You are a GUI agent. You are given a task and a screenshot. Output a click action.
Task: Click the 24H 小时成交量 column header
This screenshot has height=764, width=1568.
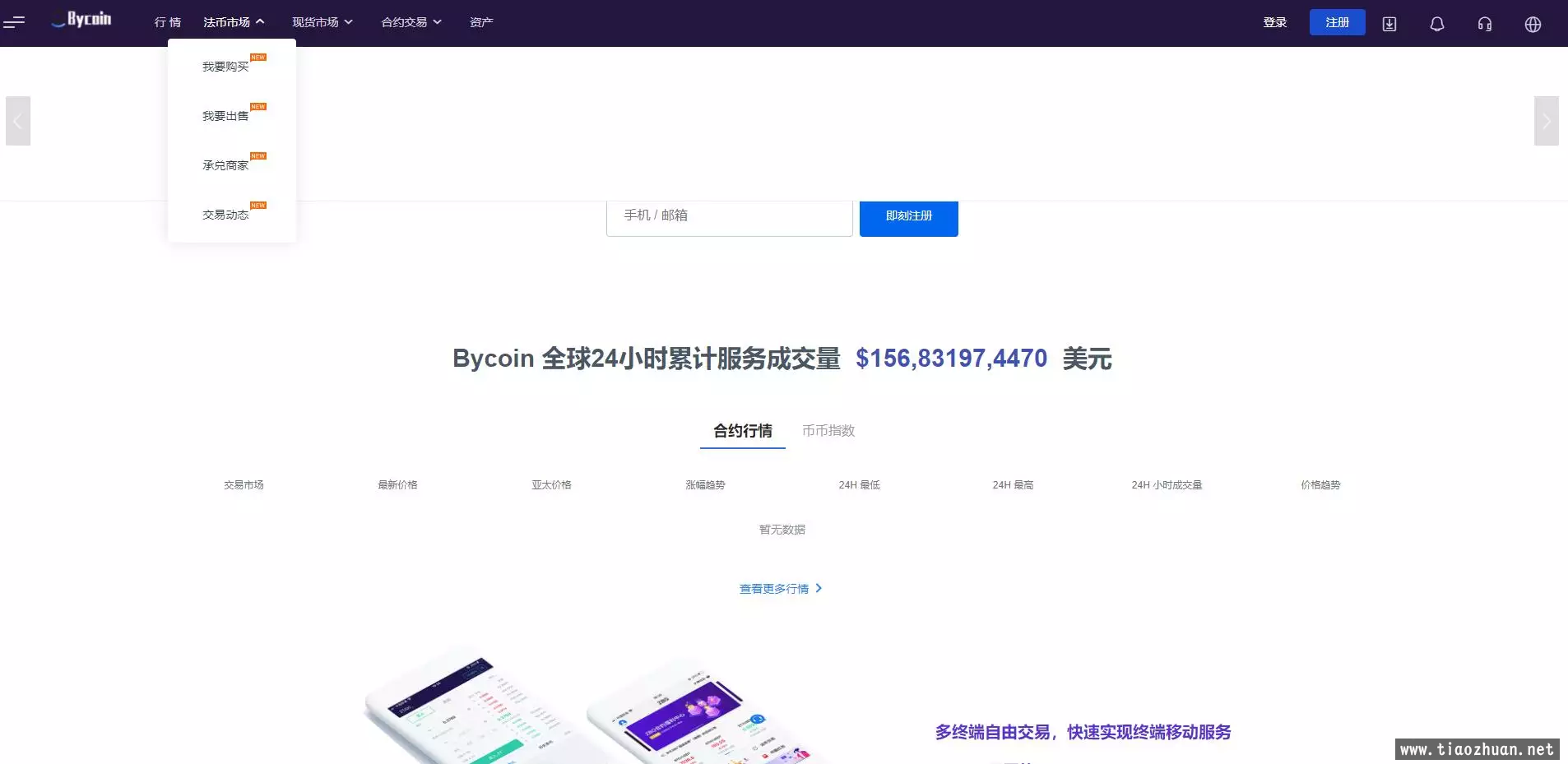1167,485
